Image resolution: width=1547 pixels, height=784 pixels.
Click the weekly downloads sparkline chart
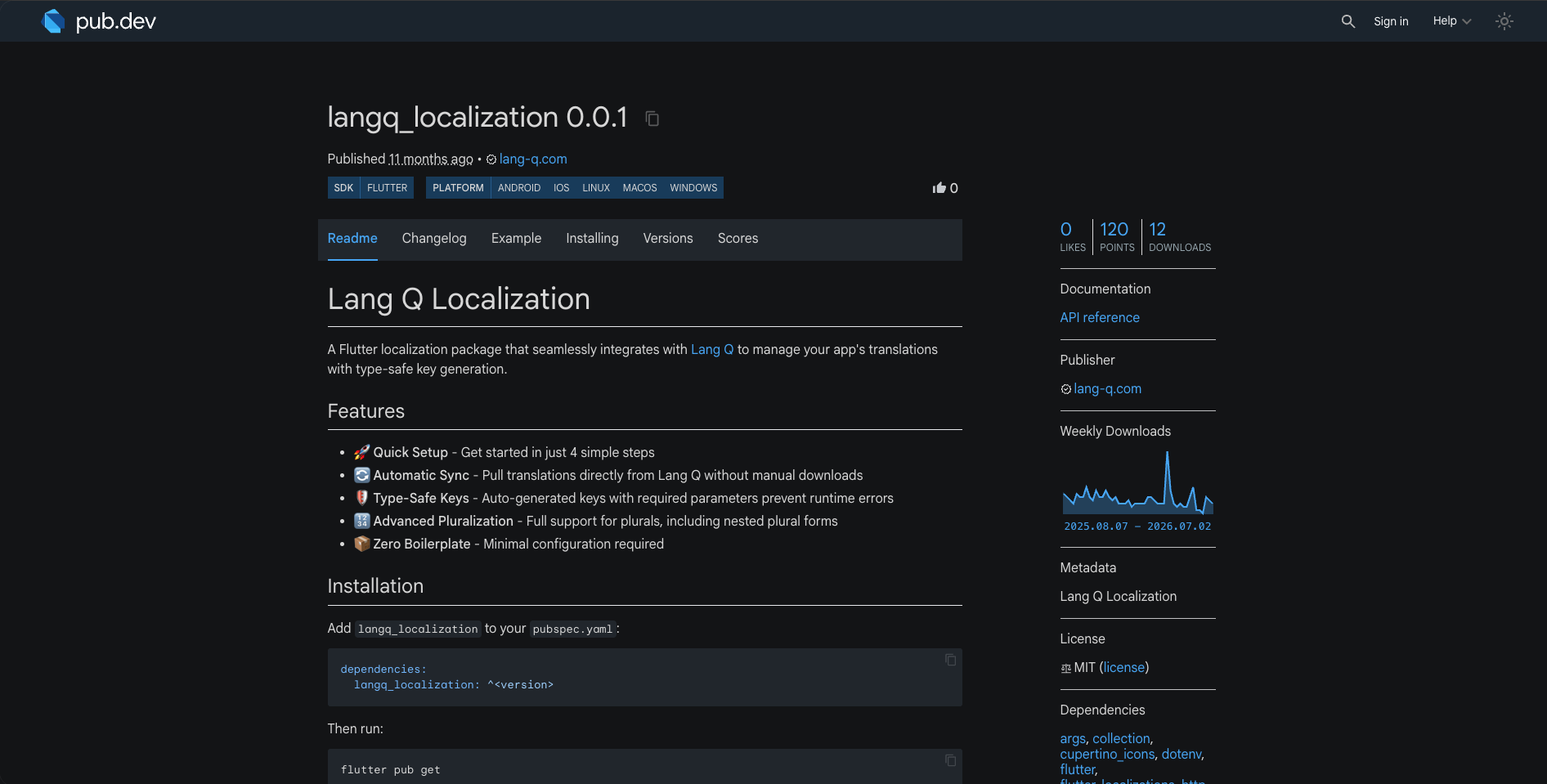point(1137,482)
